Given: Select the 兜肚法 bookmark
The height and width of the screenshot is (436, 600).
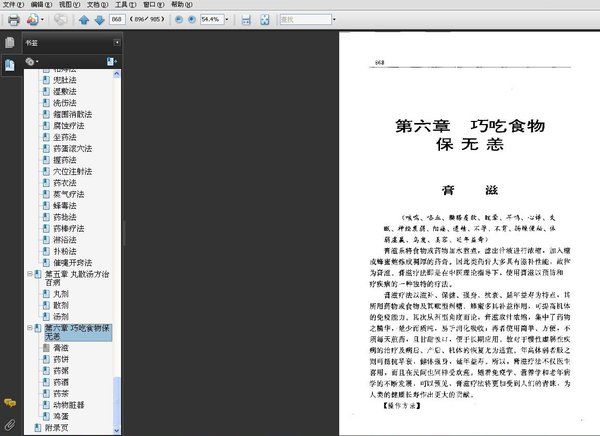Looking at the screenshot, I should tap(64, 80).
